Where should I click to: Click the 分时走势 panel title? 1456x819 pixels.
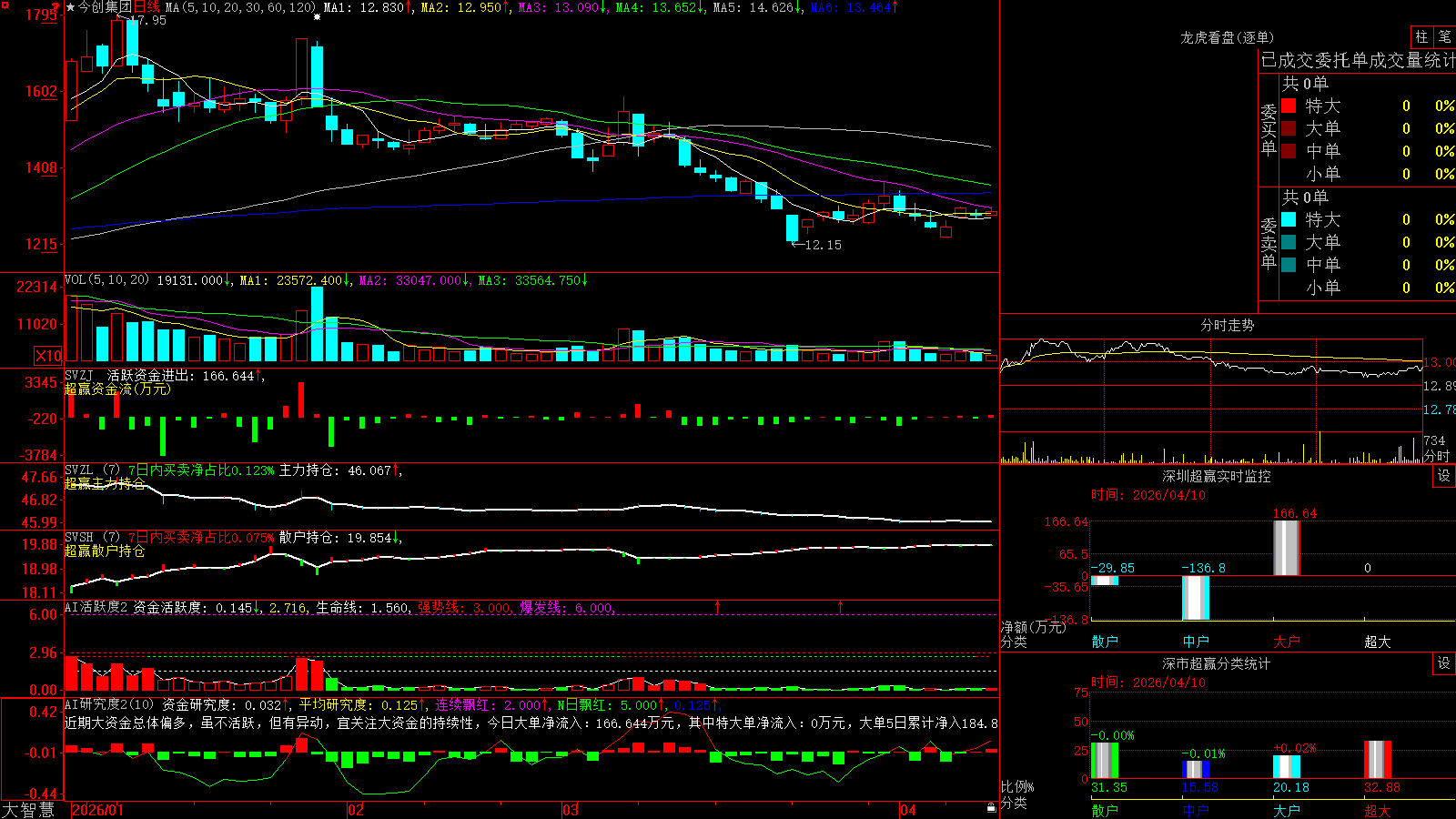1228,325
